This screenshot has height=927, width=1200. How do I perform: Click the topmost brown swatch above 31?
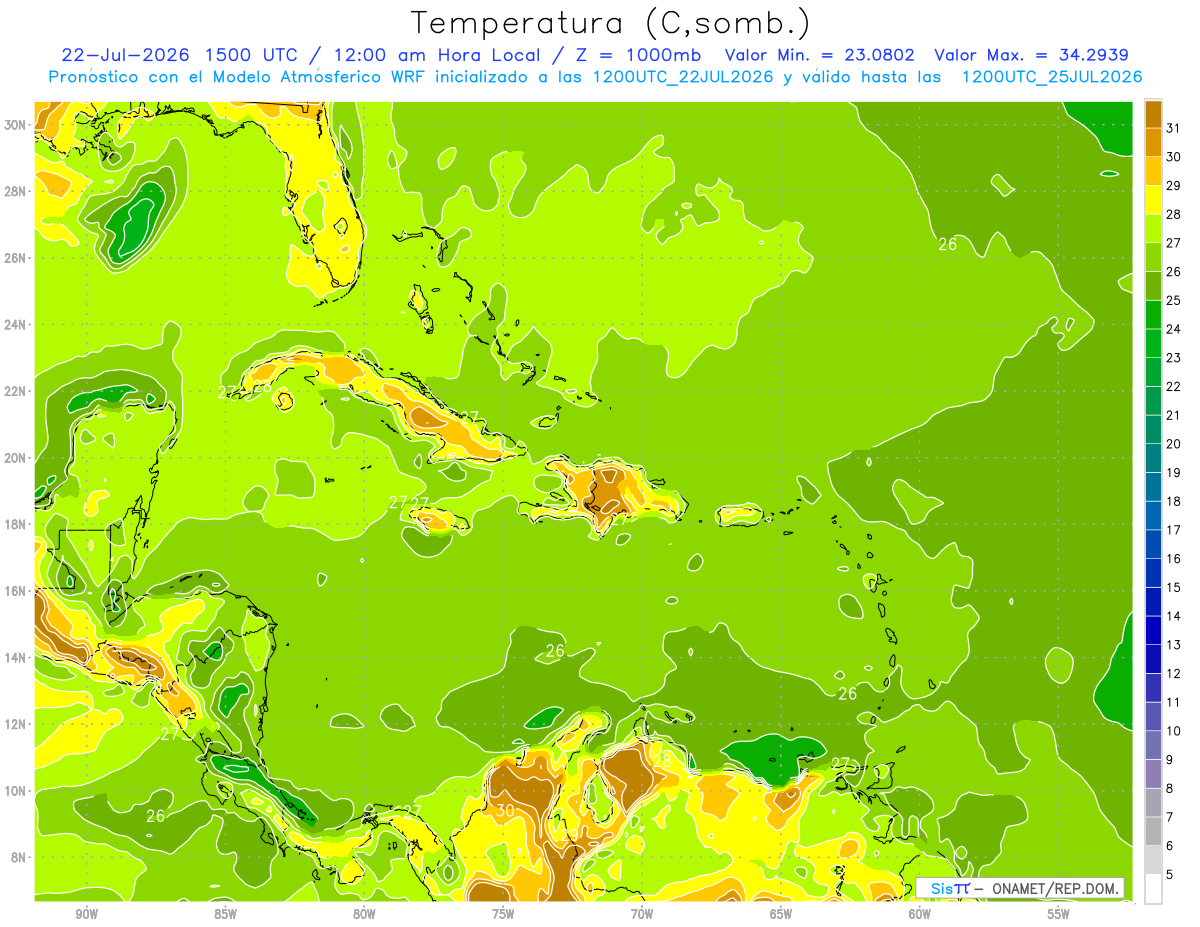[x=1153, y=113]
